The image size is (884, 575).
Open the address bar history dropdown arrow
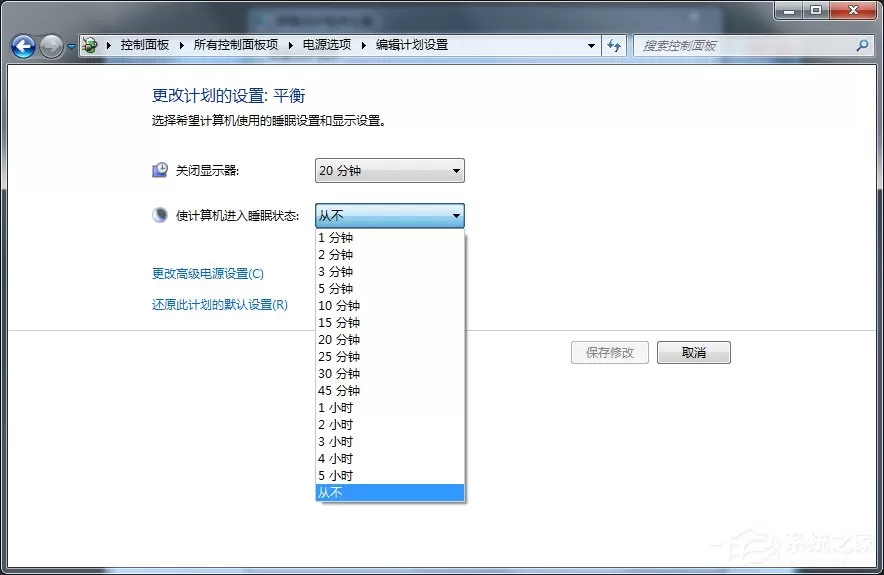pyautogui.click(x=591, y=46)
